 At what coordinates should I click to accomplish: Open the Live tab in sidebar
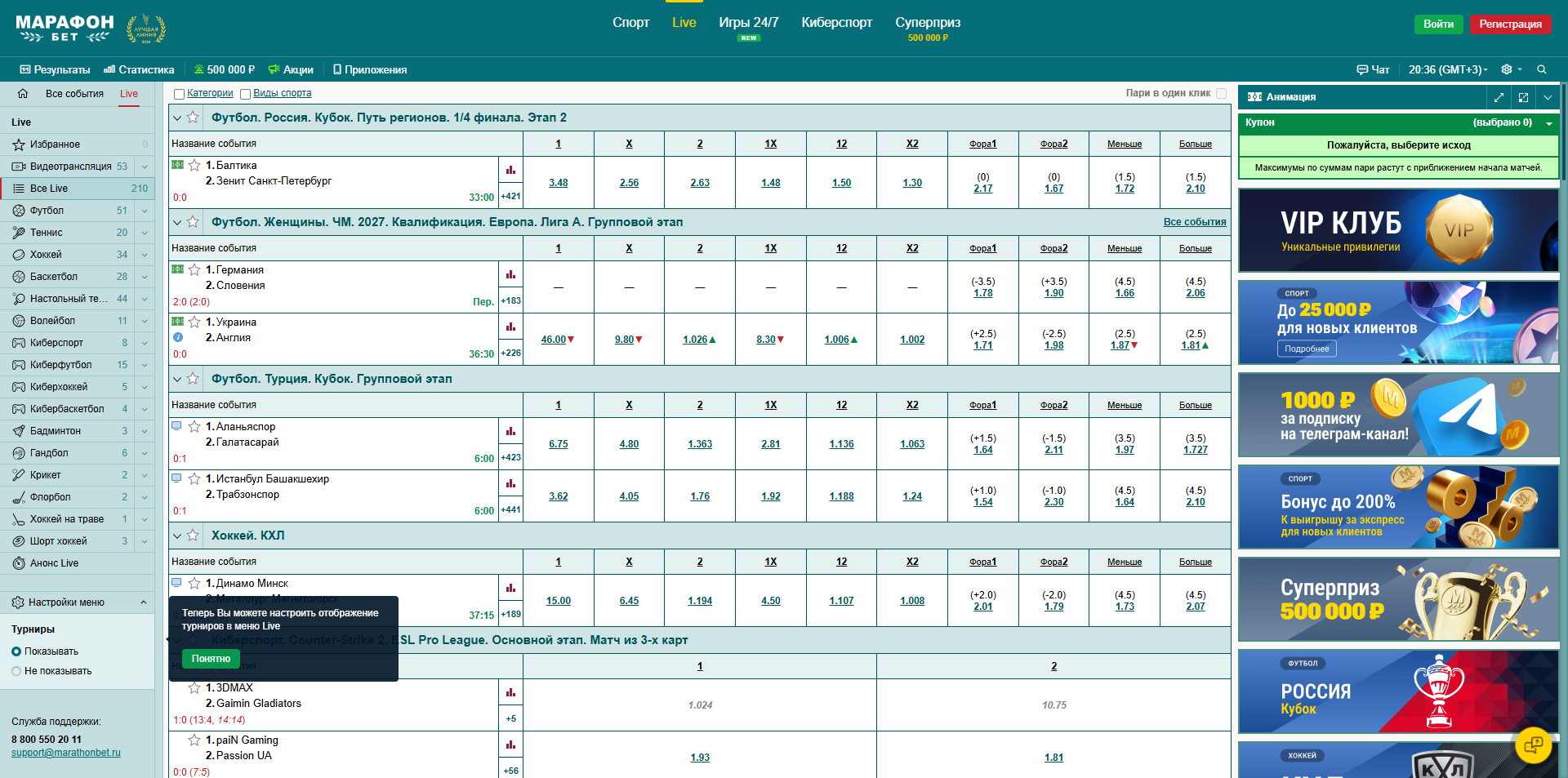tap(129, 94)
